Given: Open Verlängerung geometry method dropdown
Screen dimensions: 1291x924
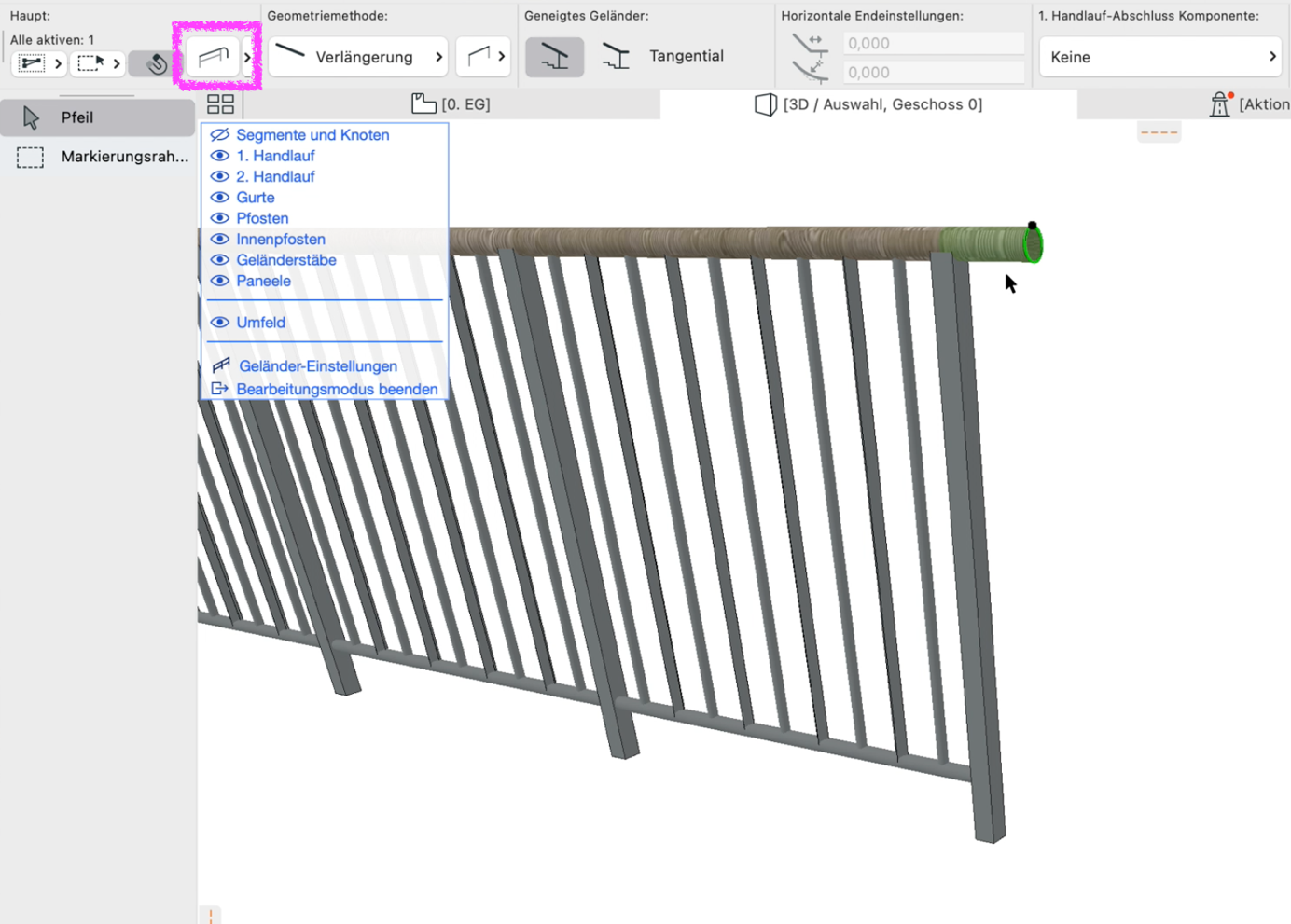Looking at the screenshot, I should 358,57.
